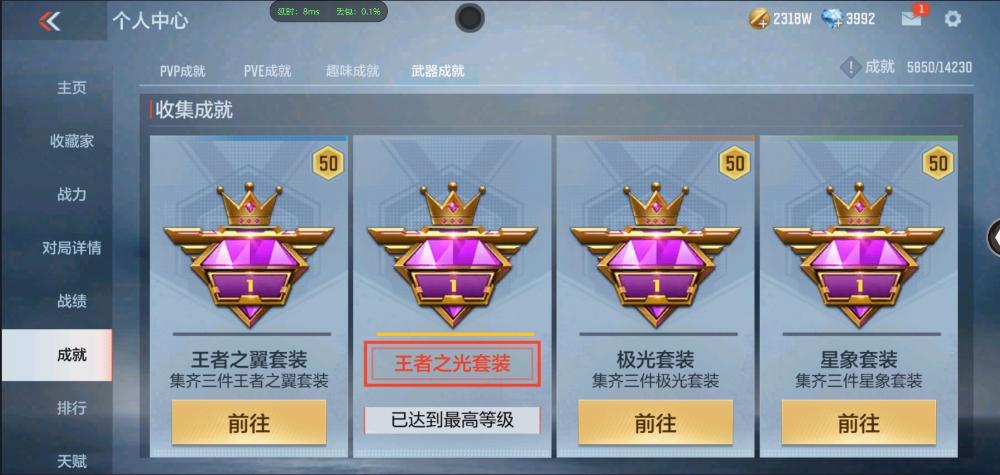Select the highlighted 王者之光套装 title
1000x475 pixels.
pyautogui.click(x=452, y=364)
